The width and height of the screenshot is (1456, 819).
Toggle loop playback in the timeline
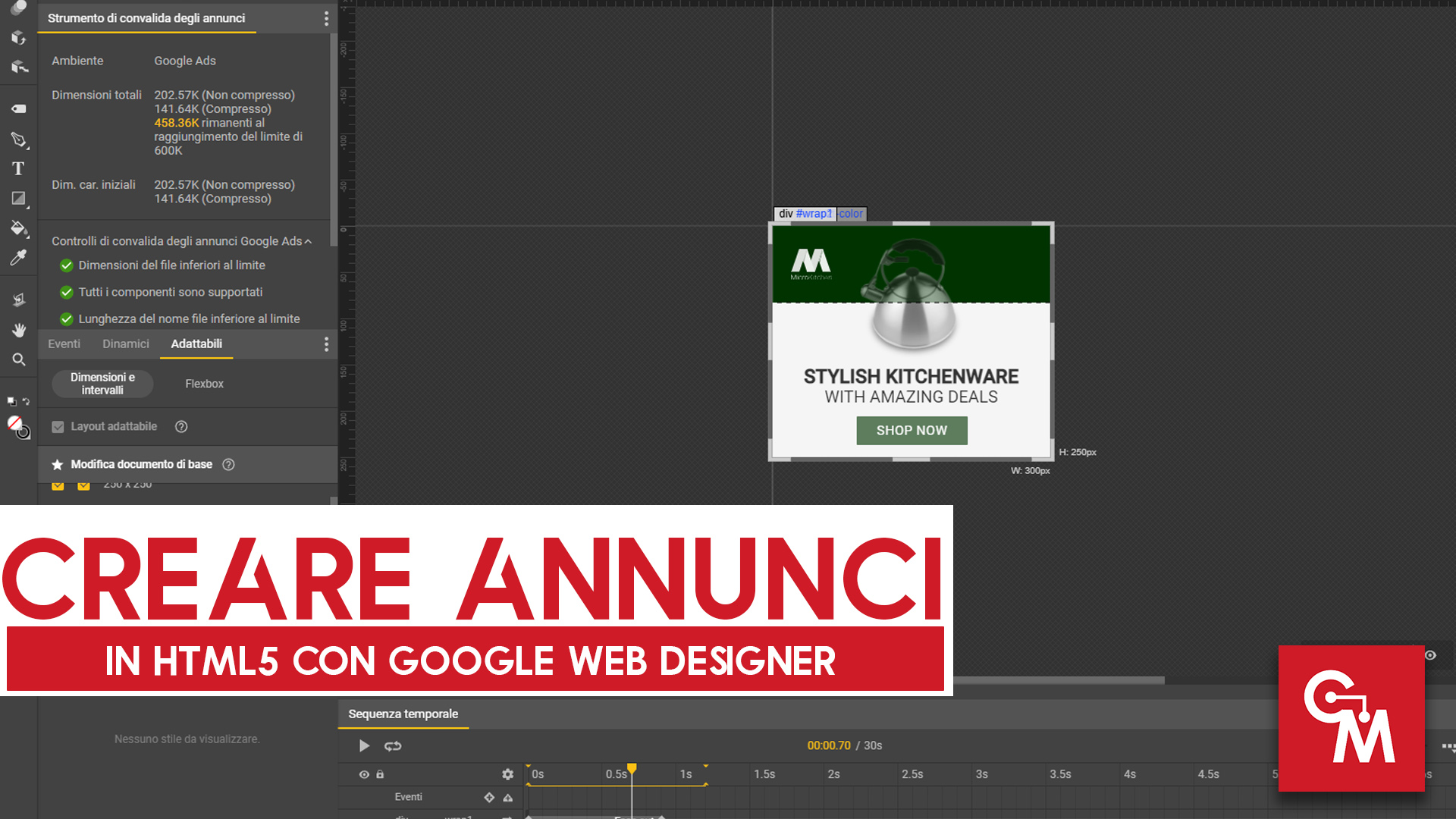[393, 745]
